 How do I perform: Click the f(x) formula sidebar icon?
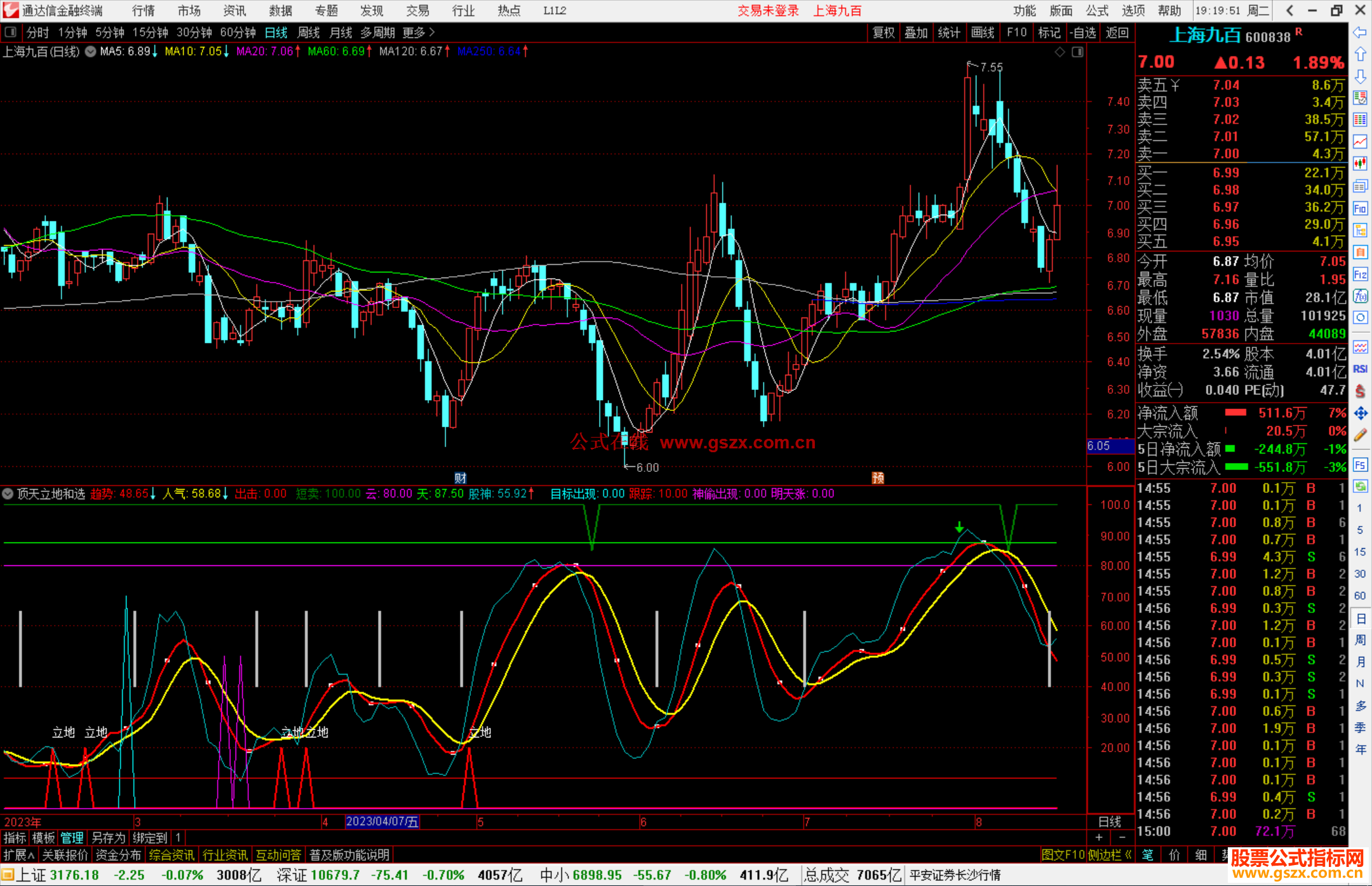coord(1360,296)
